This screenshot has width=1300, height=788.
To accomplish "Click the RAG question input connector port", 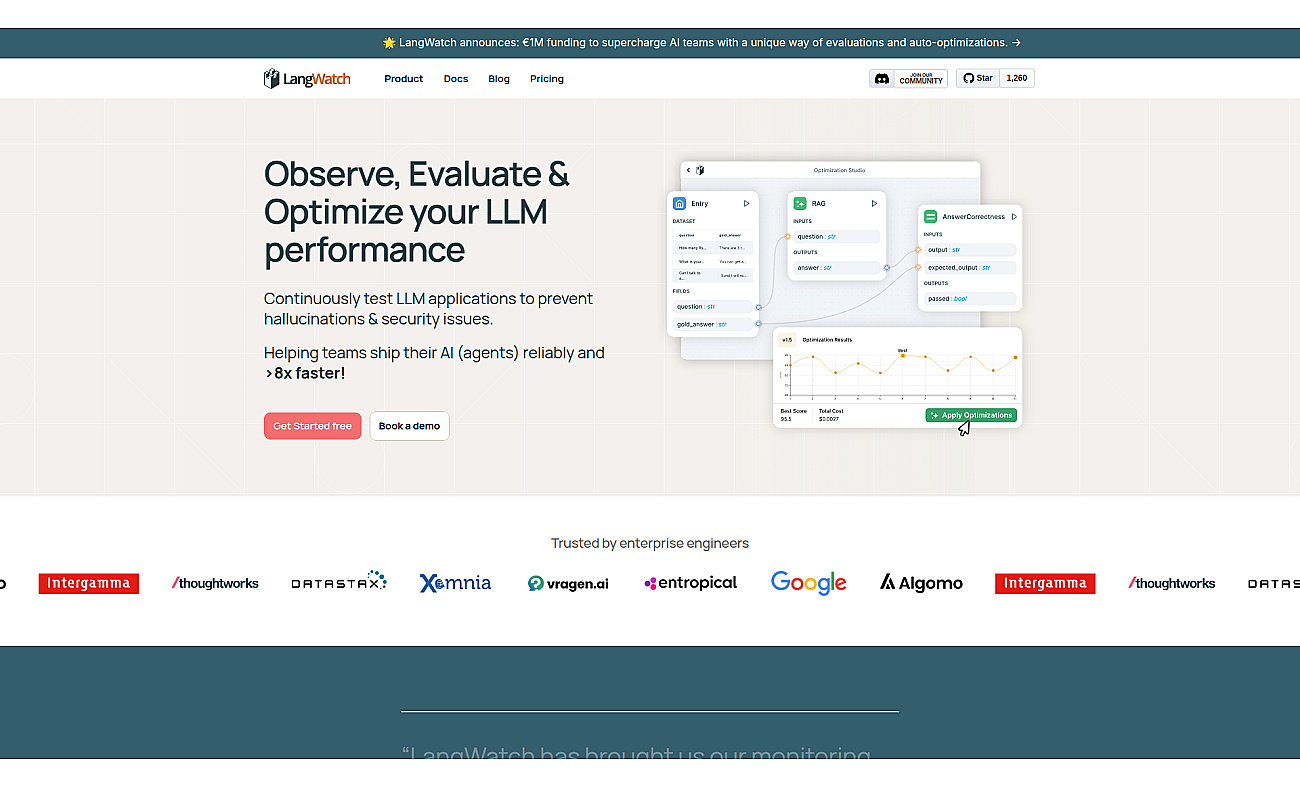I will [788, 237].
